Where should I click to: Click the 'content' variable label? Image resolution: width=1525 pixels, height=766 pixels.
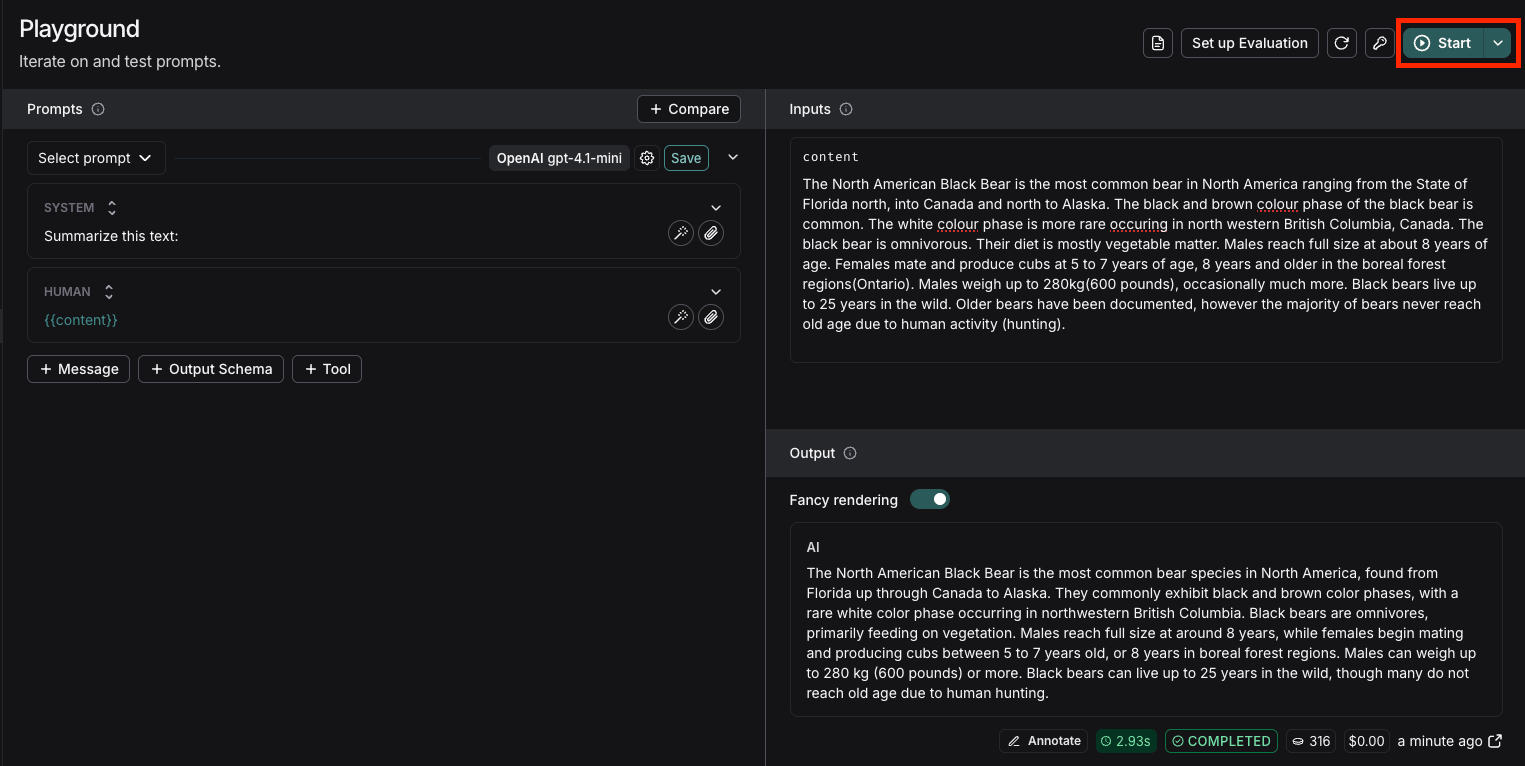tap(831, 157)
